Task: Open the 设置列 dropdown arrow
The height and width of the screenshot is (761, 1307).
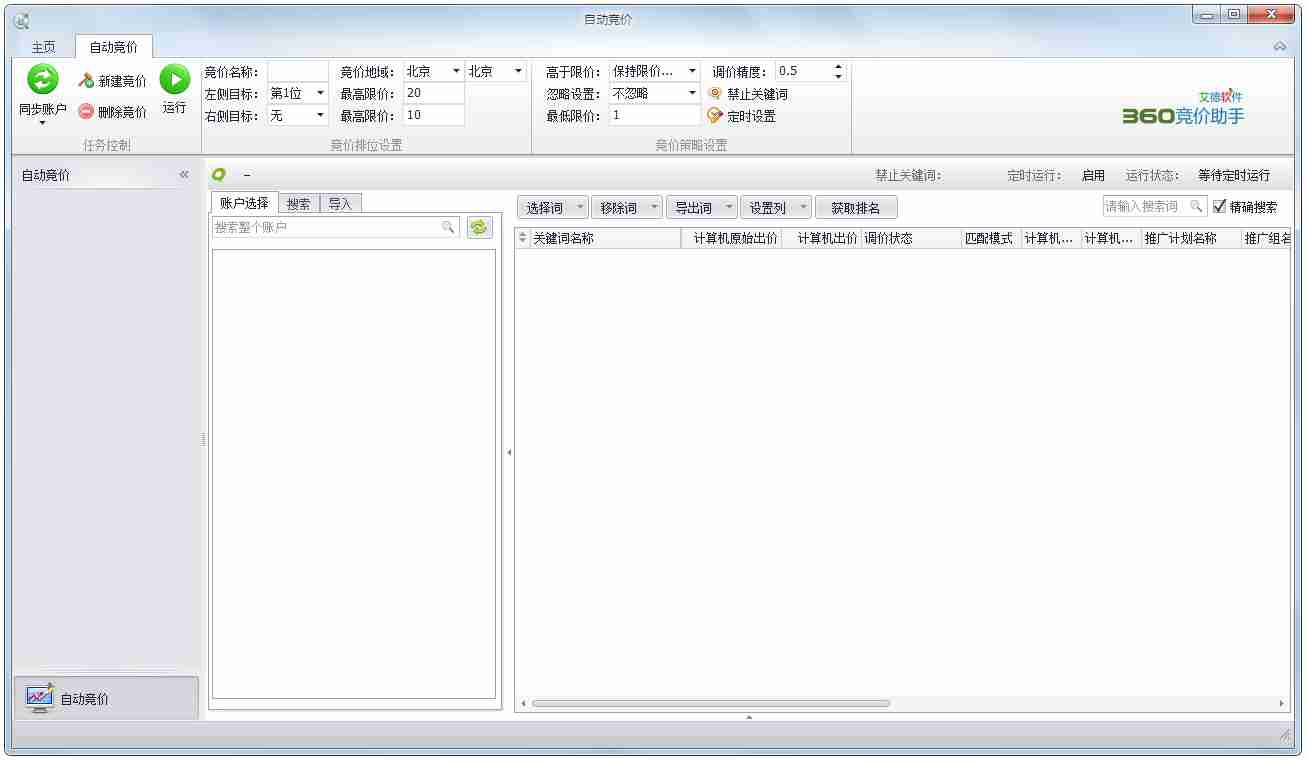Action: (803, 208)
